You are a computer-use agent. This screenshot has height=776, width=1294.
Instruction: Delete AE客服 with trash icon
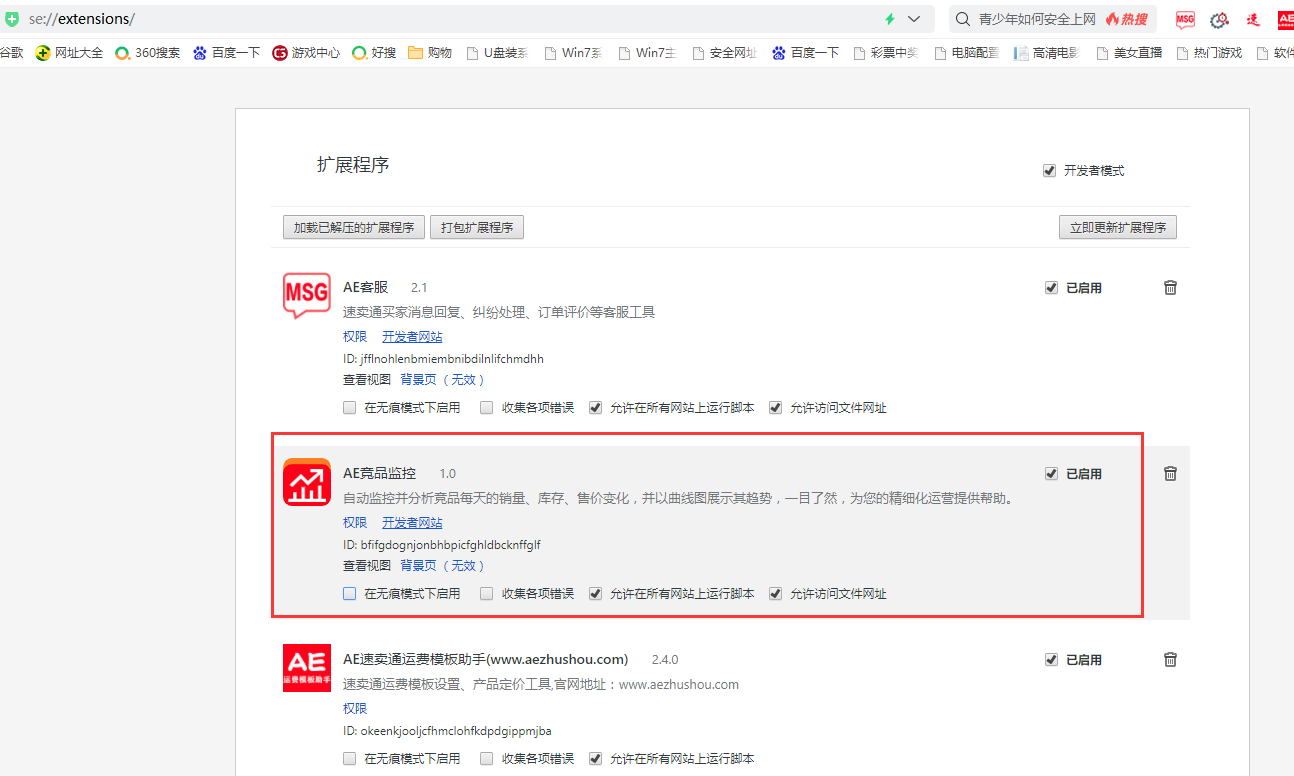pyautogui.click(x=1170, y=287)
